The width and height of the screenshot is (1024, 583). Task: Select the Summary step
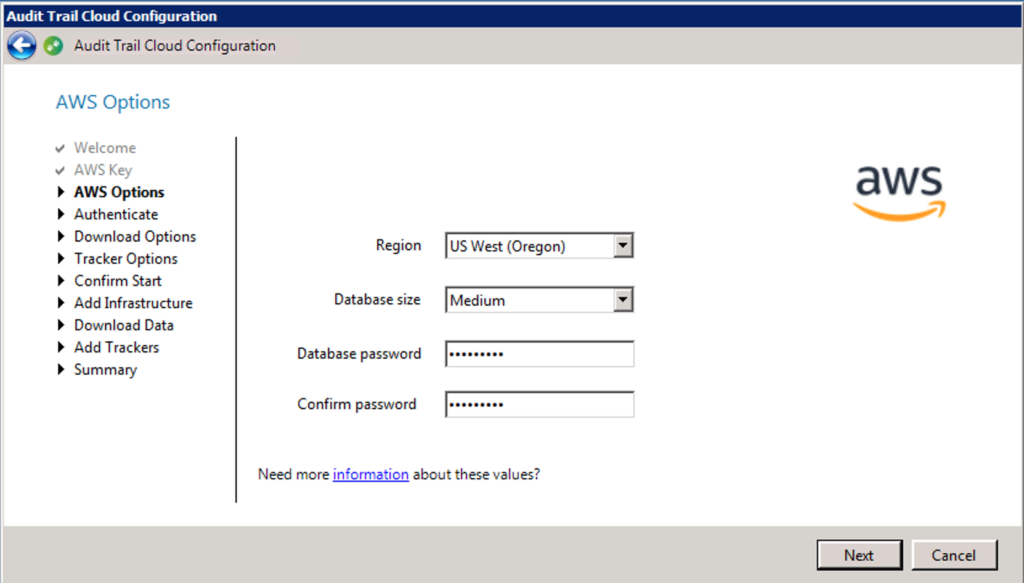coord(106,370)
